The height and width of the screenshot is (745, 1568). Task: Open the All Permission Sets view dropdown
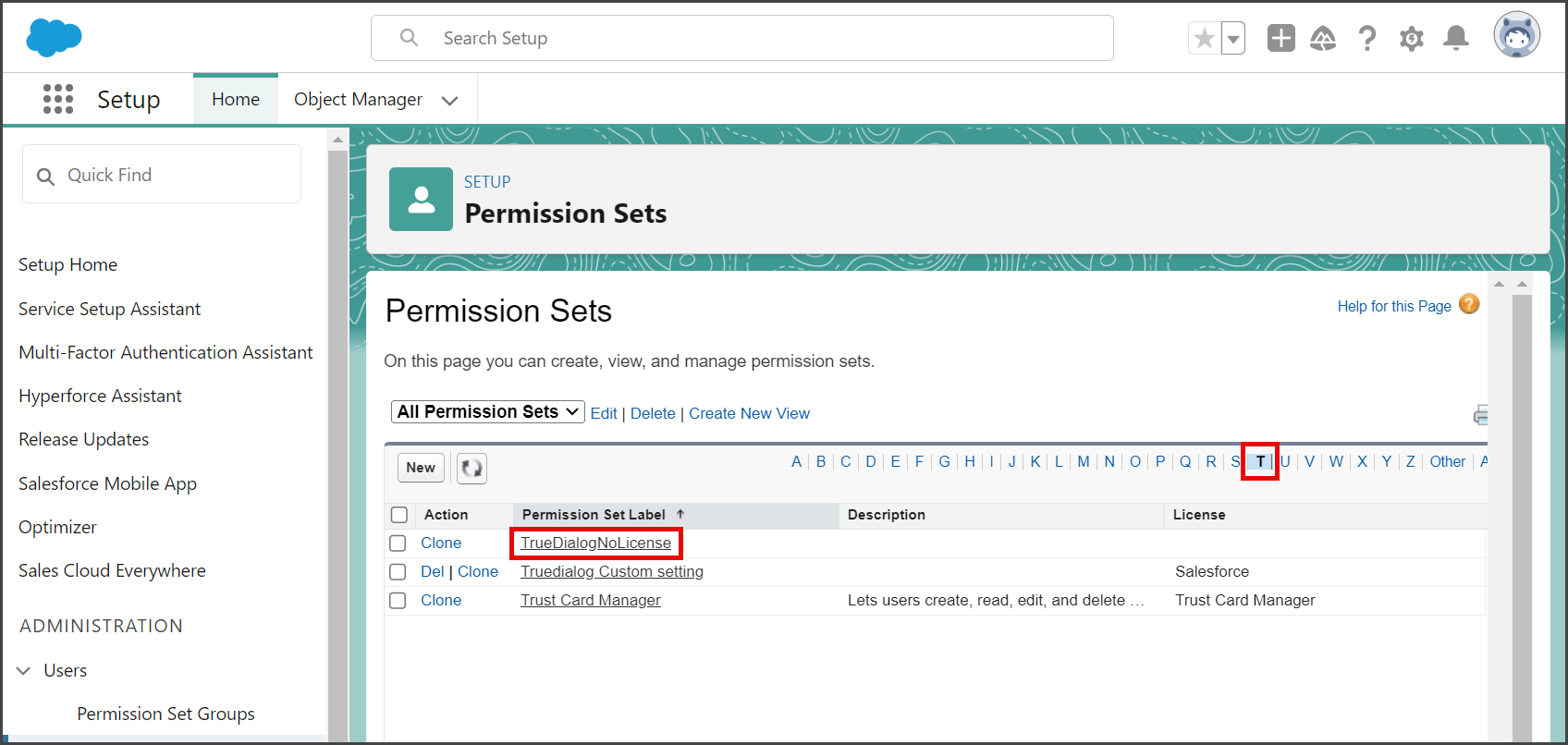click(x=488, y=412)
